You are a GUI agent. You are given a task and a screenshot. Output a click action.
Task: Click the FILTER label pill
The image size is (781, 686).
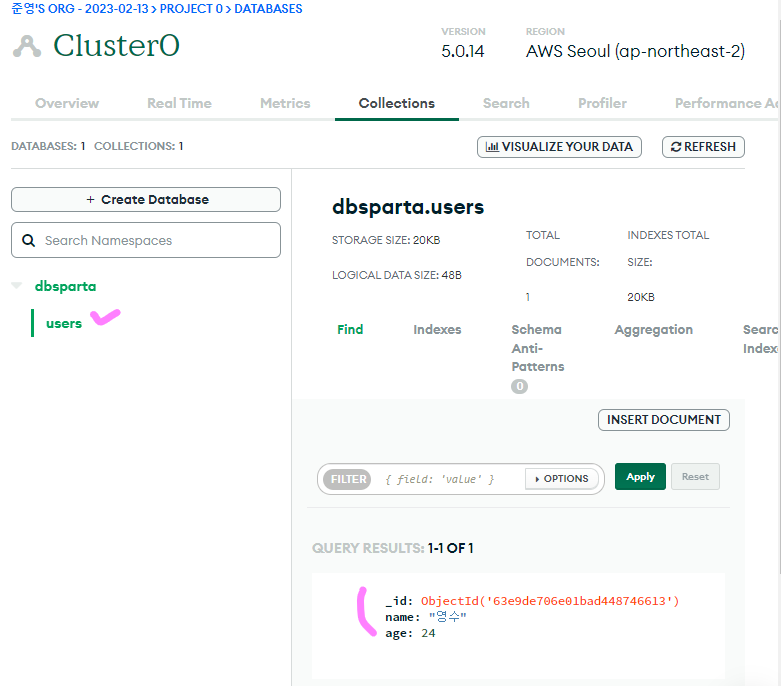coord(348,479)
